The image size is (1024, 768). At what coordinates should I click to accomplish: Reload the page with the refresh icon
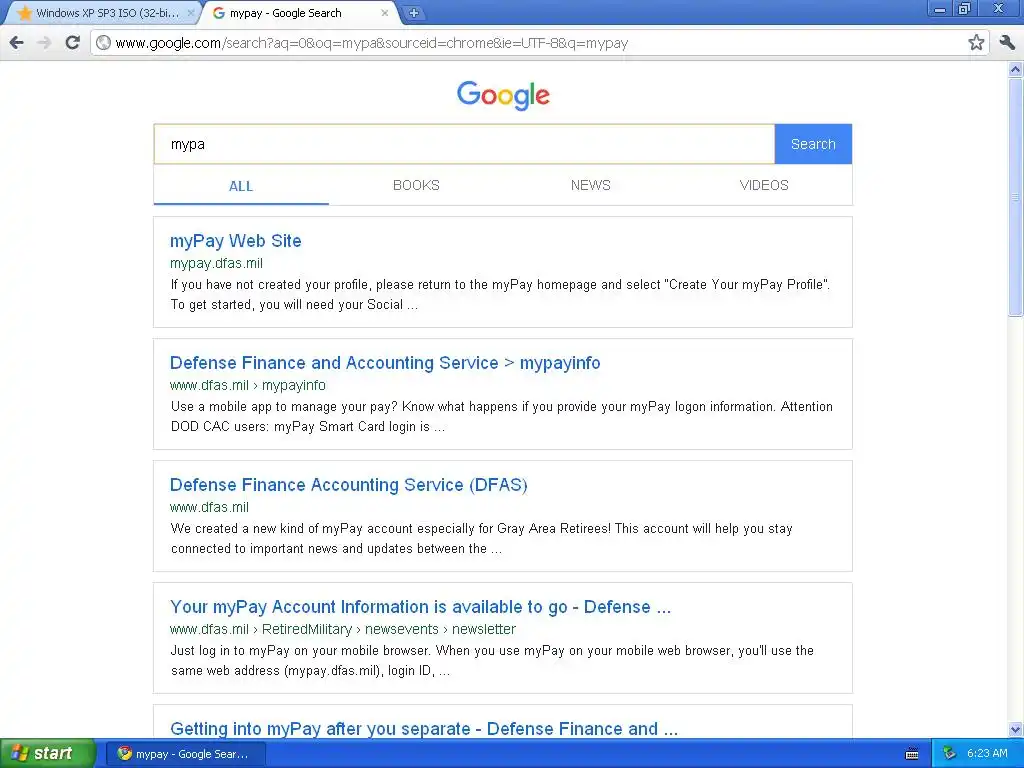pos(72,43)
